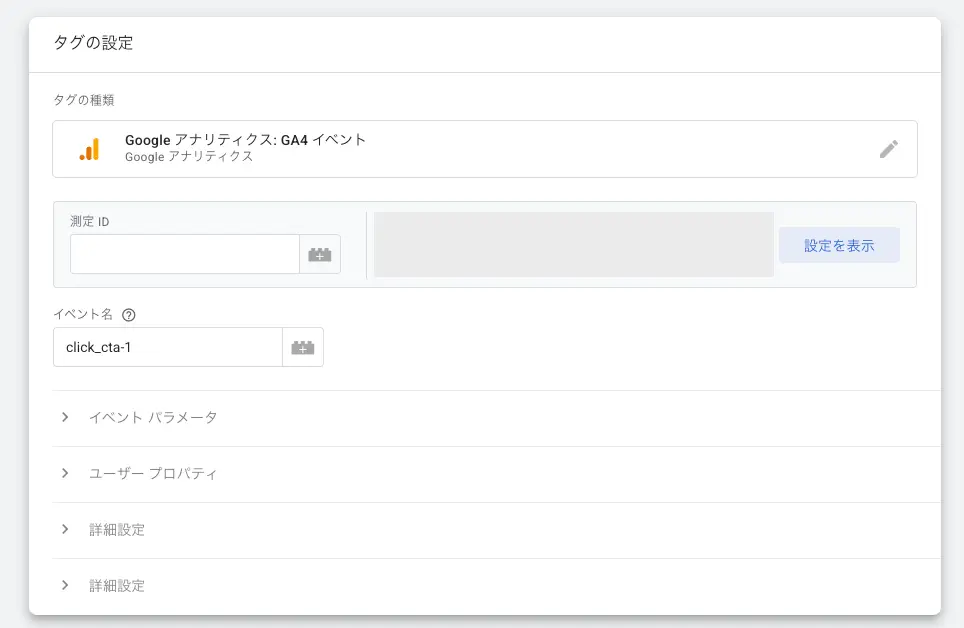964x628 pixels.
Task: Click the gray placeholder box beside 測定 ID
Action: tap(573, 244)
